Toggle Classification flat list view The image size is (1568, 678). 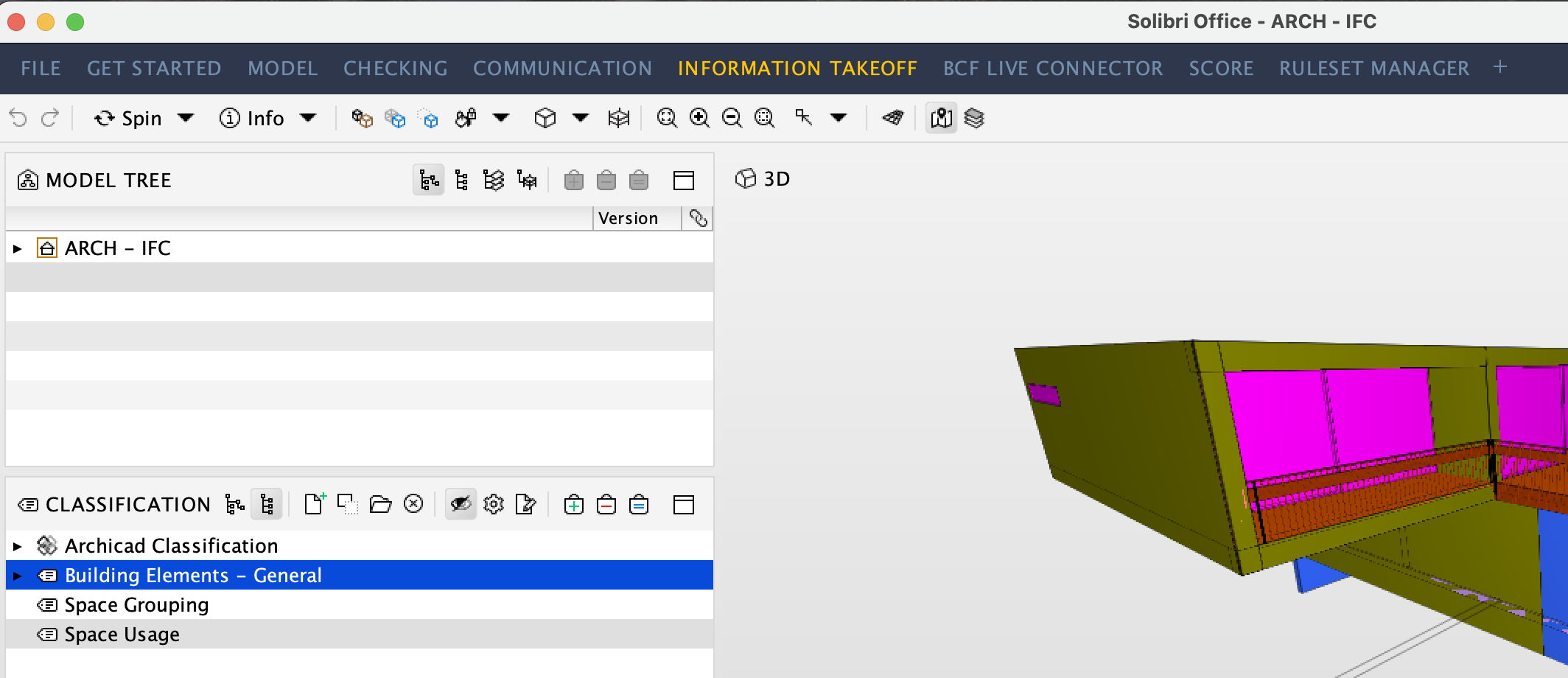point(267,505)
